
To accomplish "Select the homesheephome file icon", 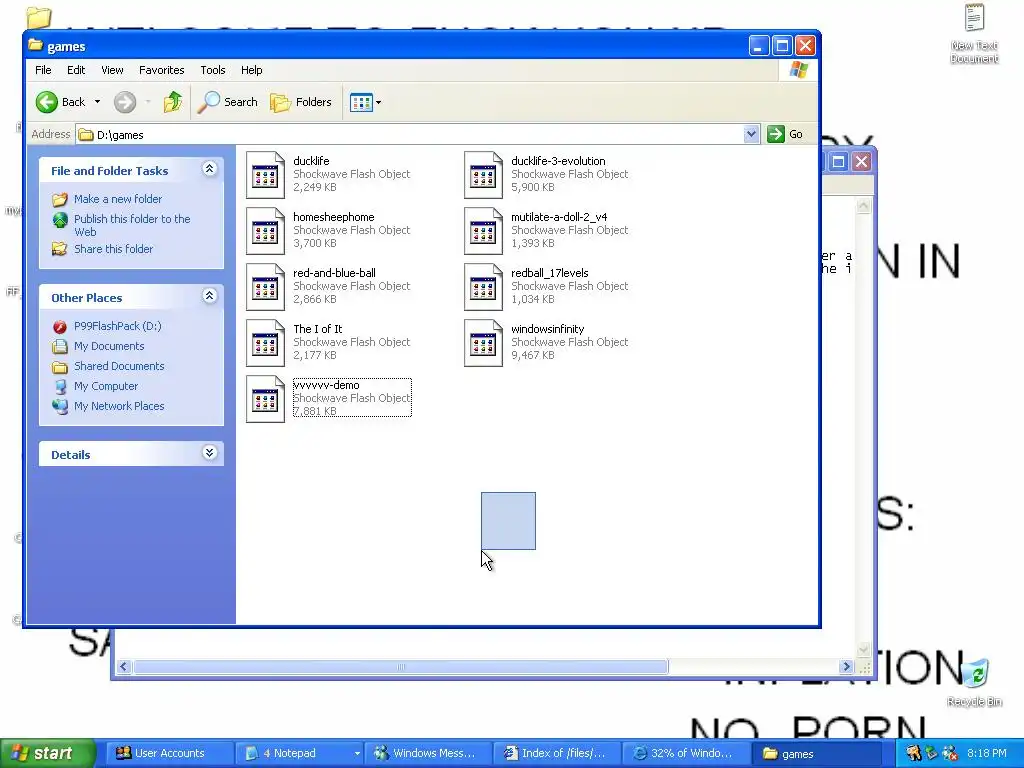I will click(x=265, y=231).
